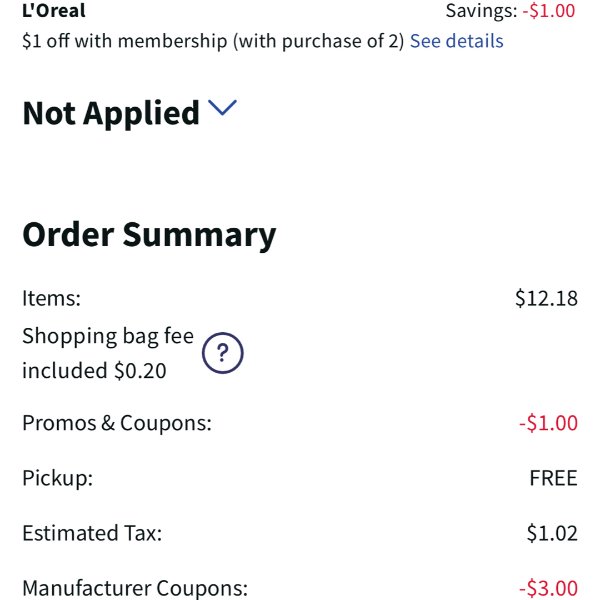Expand the Not Applied chevron arrow
Viewport: 600px width, 600px height.
[222, 108]
